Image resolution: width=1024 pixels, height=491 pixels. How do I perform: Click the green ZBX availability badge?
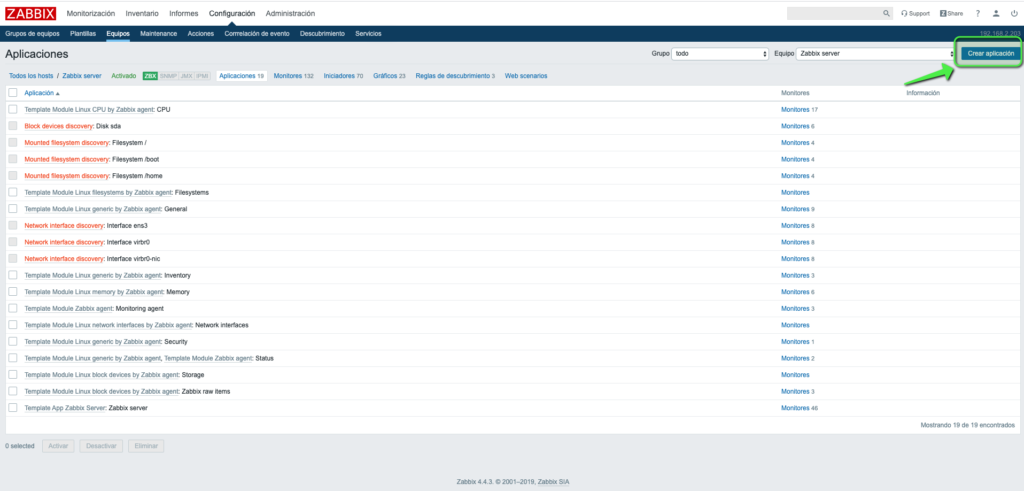[150, 76]
